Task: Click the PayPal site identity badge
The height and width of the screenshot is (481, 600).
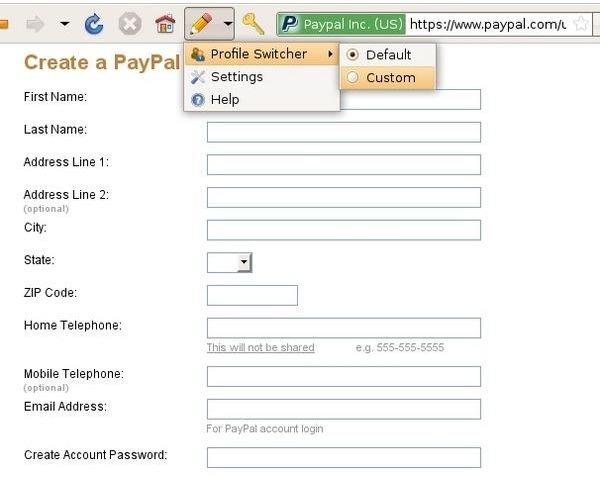Action: (x=341, y=24)
